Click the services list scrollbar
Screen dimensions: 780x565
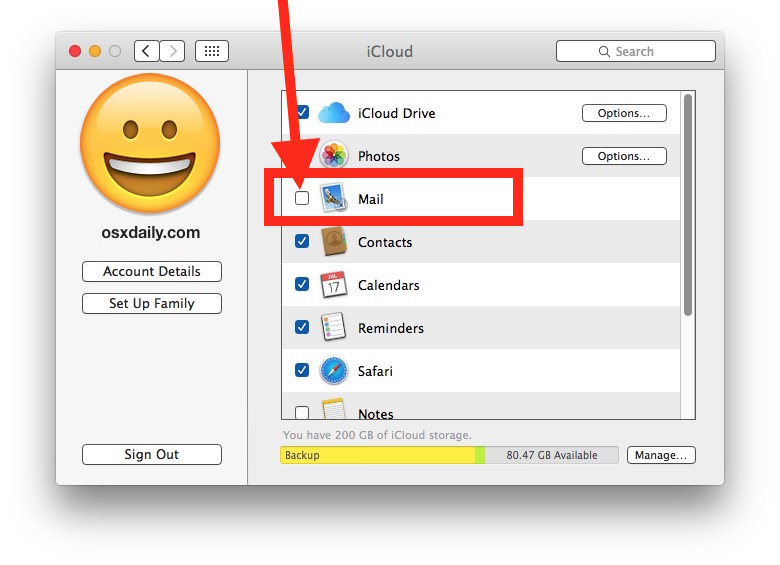pyautogui.click(x=688, y=205)
